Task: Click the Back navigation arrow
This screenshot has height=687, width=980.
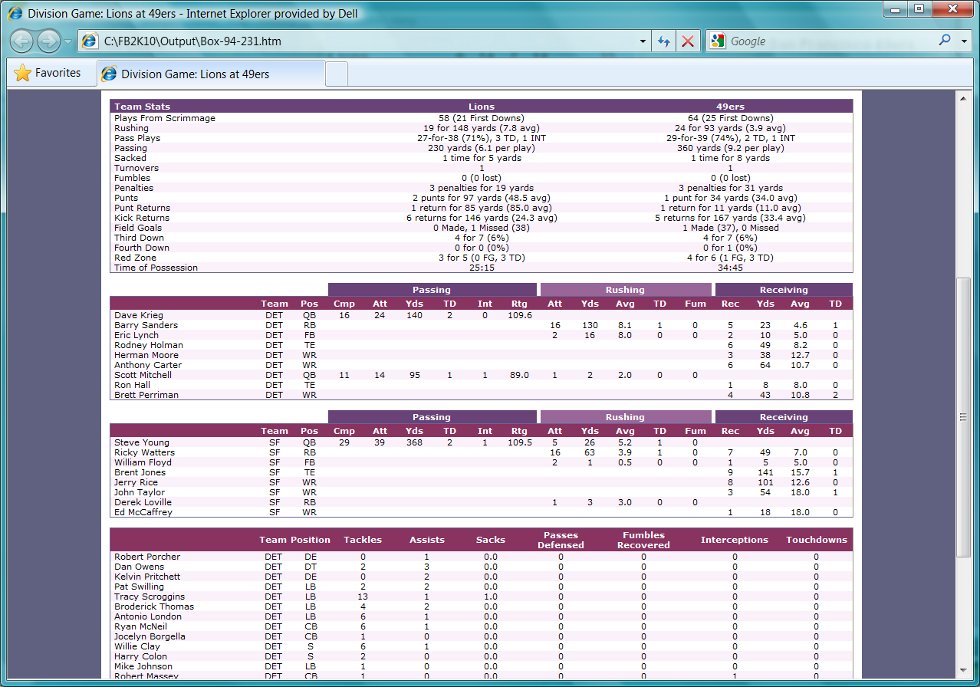Action: [x=19, y=41]
